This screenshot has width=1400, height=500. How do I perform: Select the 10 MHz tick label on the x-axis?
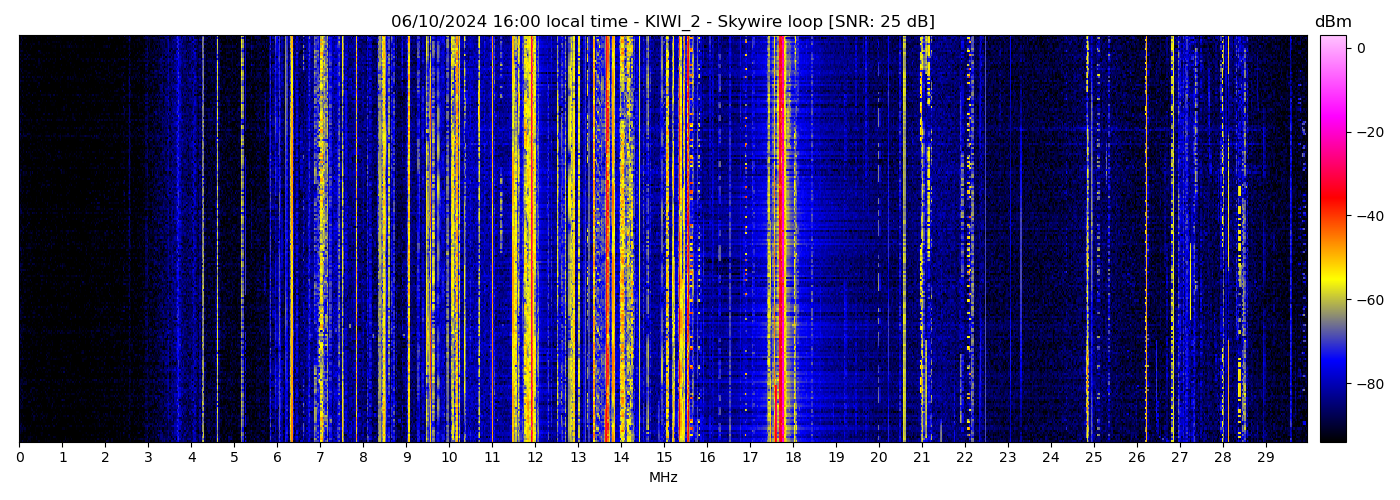[449, 458]
